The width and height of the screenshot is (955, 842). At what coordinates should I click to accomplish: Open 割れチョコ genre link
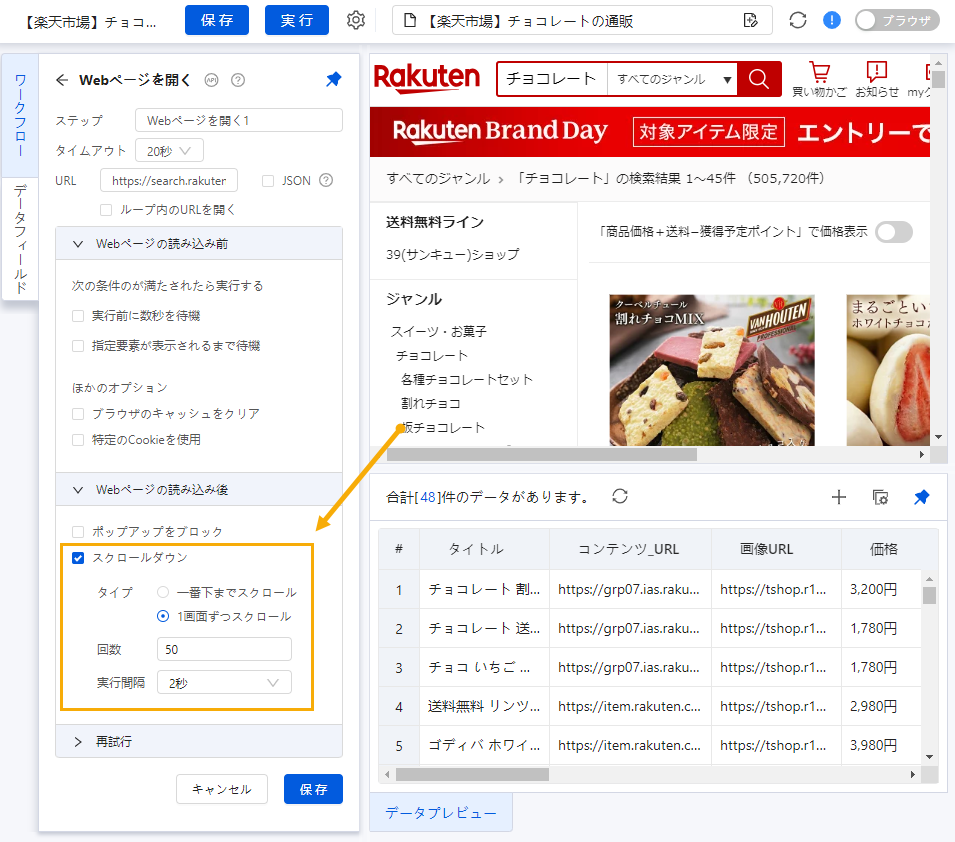coord(431,403)
